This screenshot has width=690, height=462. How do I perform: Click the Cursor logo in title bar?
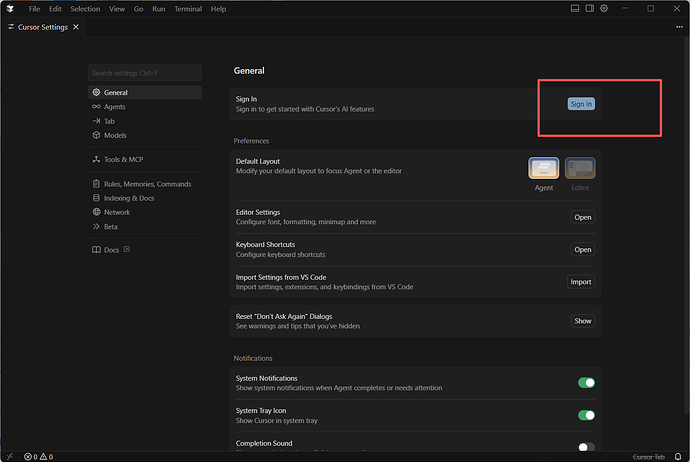[x=10, y=9]
